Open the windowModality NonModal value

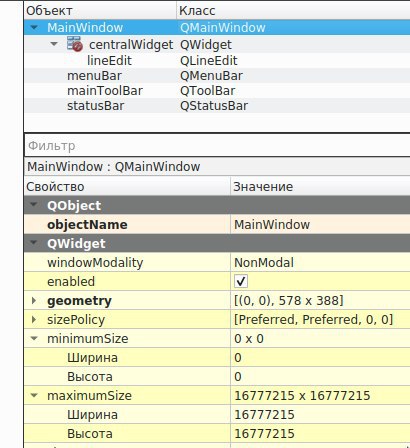click(320, 262)
